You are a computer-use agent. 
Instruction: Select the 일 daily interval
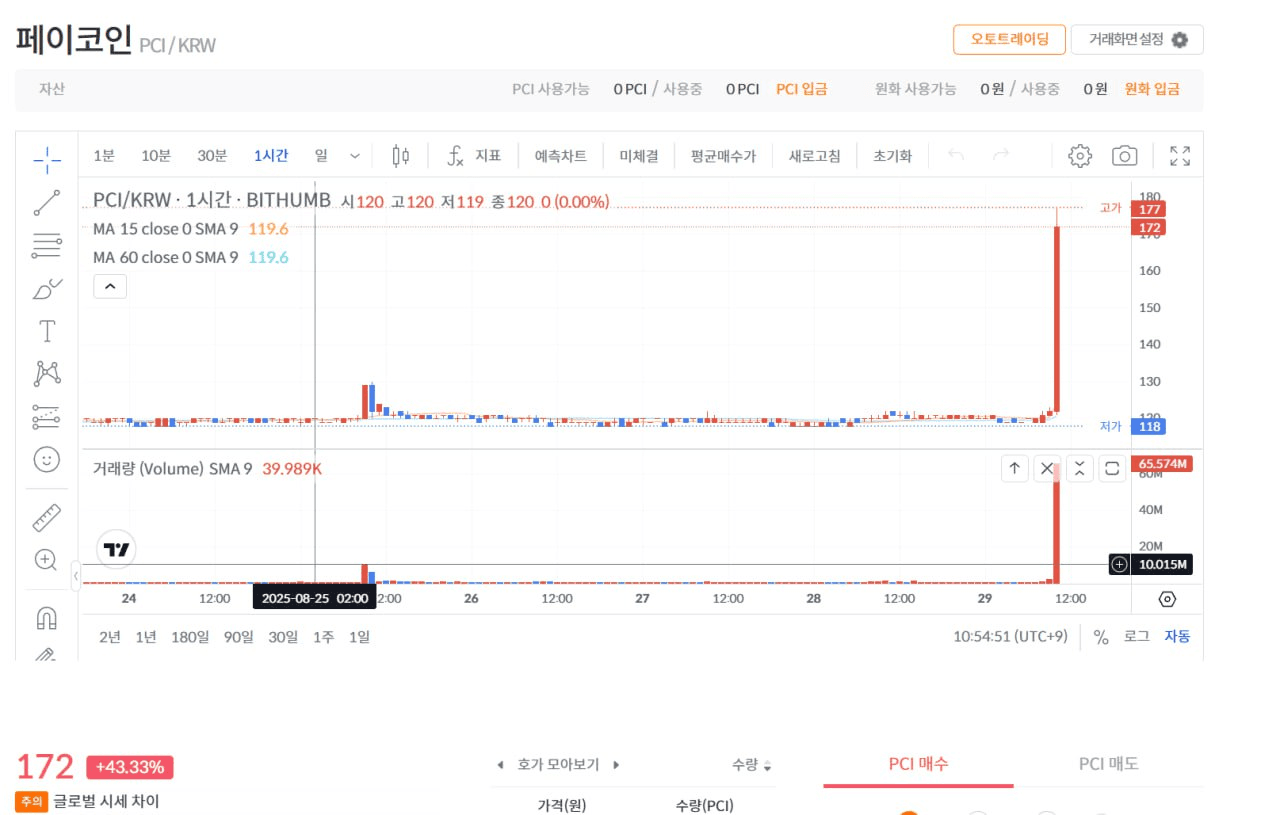pos(321,156)
